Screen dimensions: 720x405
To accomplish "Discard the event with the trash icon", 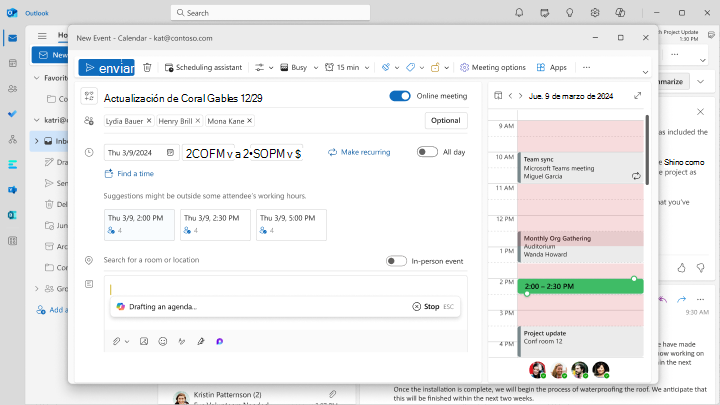I will click(147, 68).
